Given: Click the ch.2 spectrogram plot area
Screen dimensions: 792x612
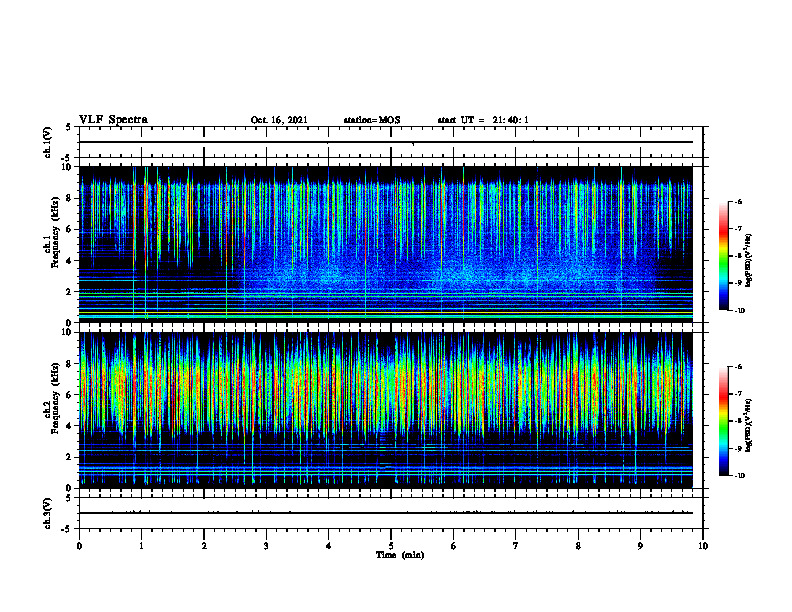Looking at the screenshot, I should 386,410.
